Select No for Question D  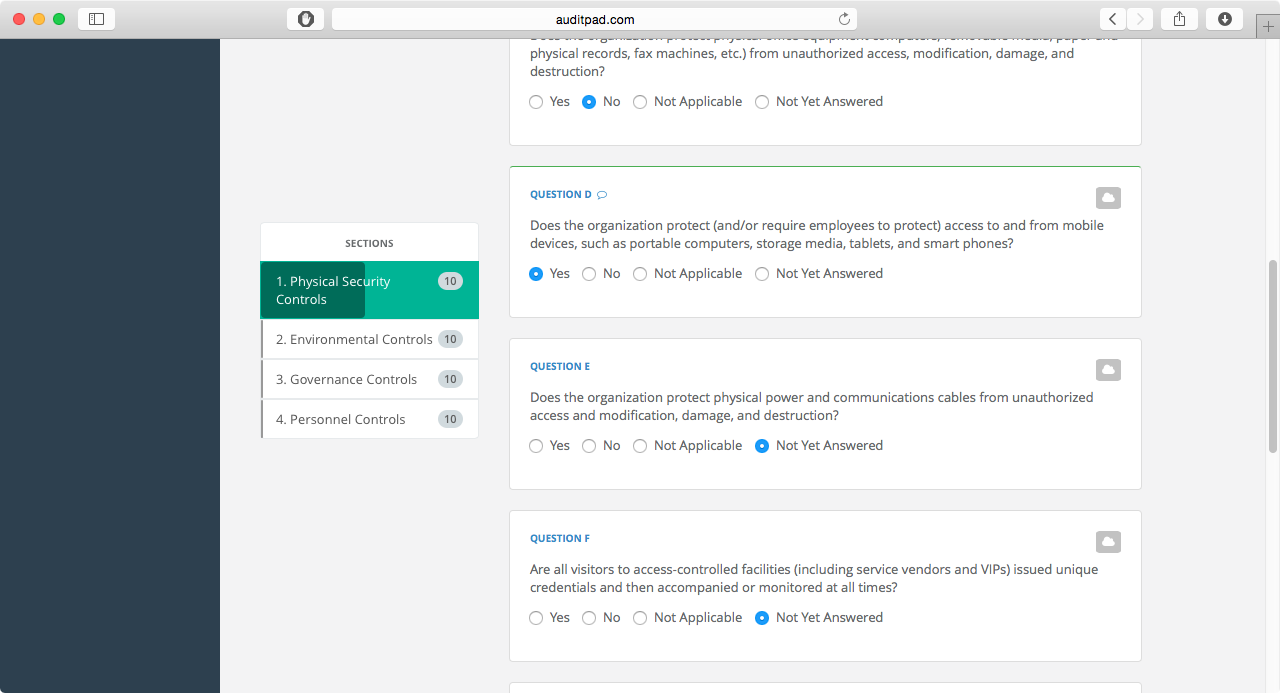click(x=589, y=274)
